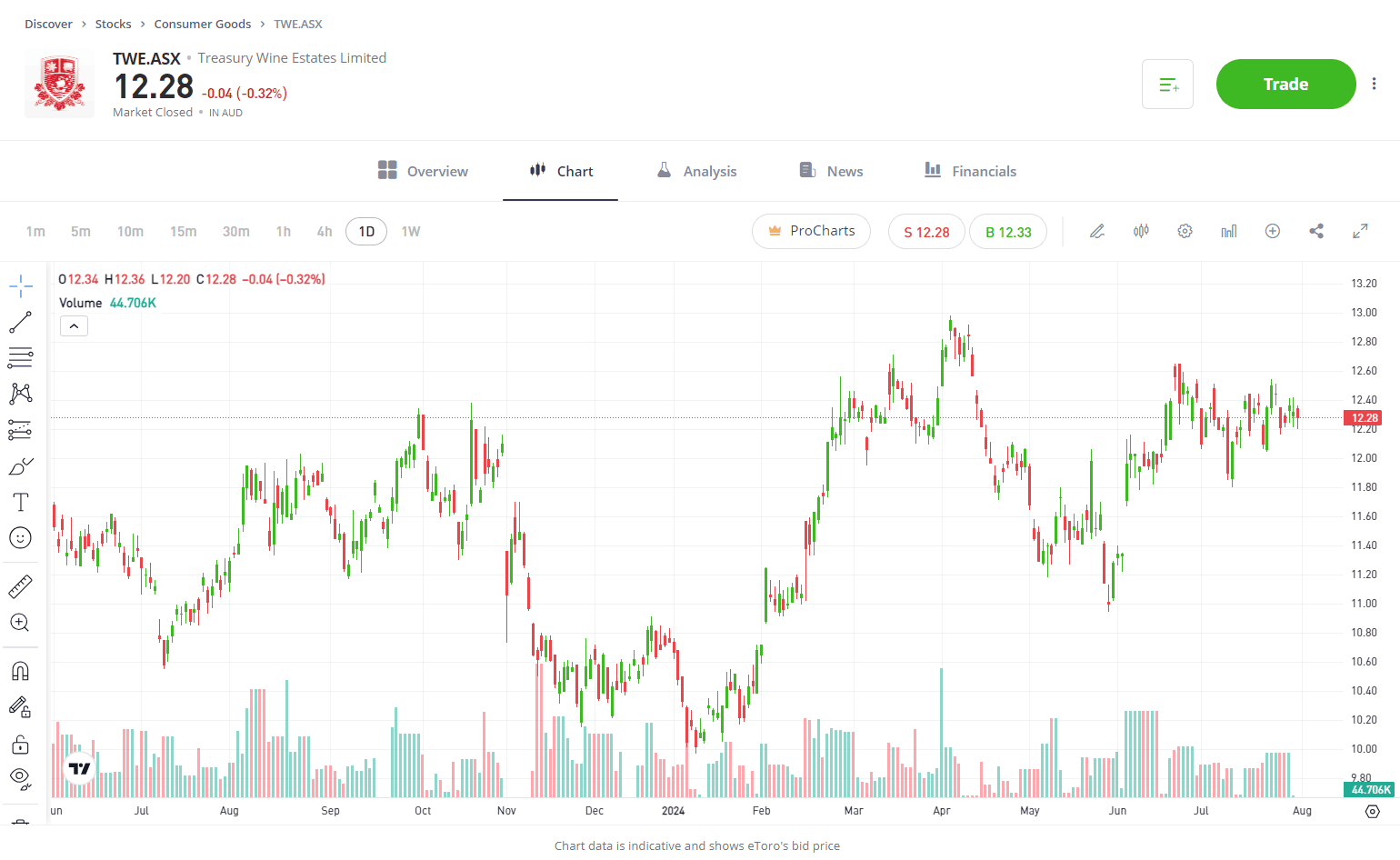
Task: Toggle stay in drawing mode
Action: (x=21, y=706)
